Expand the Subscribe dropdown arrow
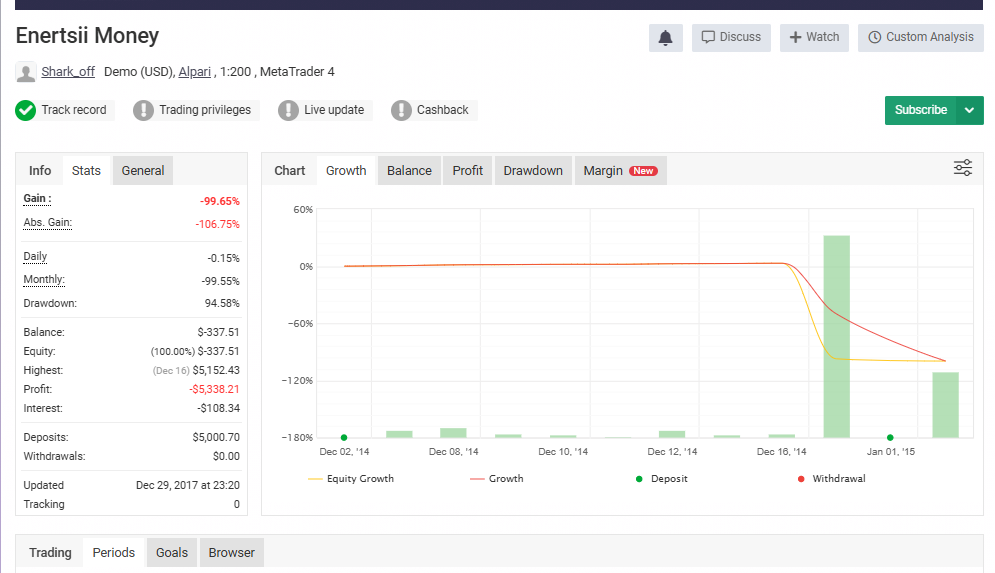This screenshot has width=995, height=573. click(970, 110)
